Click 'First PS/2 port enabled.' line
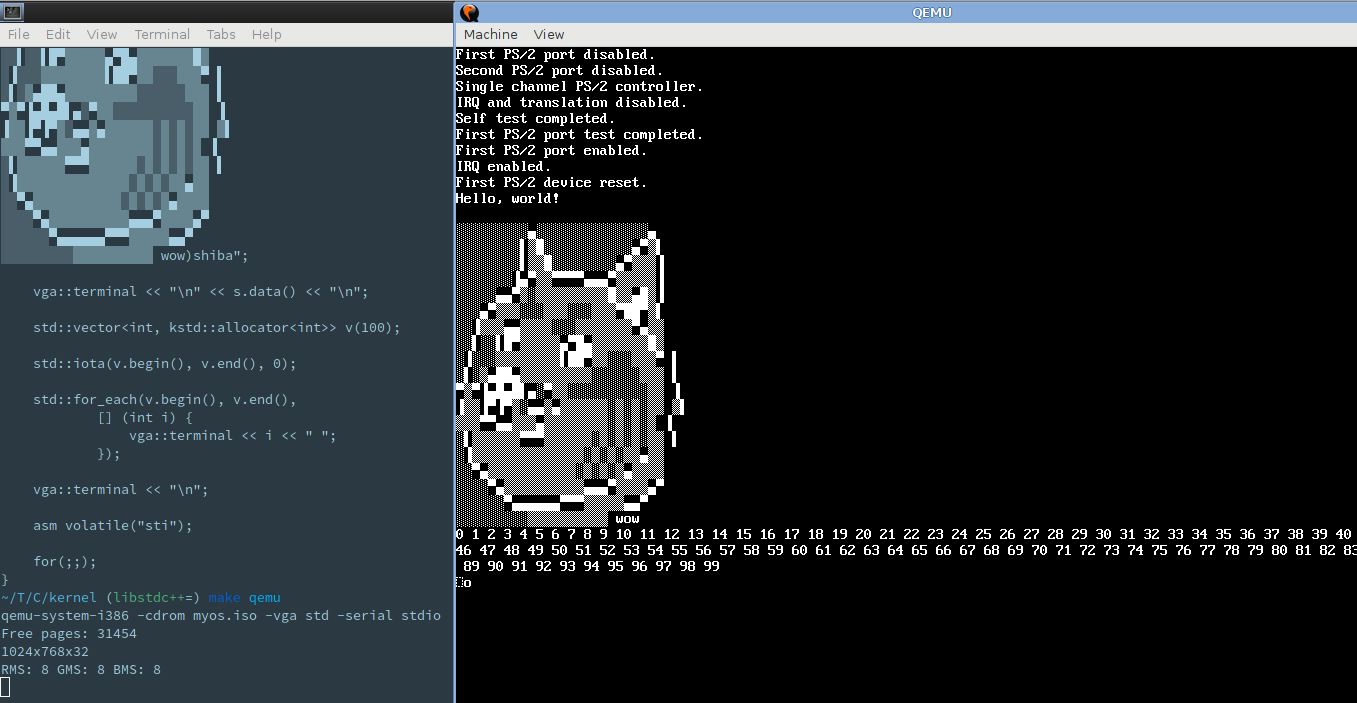Image resolution: width=1357 pixels, height=703 pixels. point(551,150)
